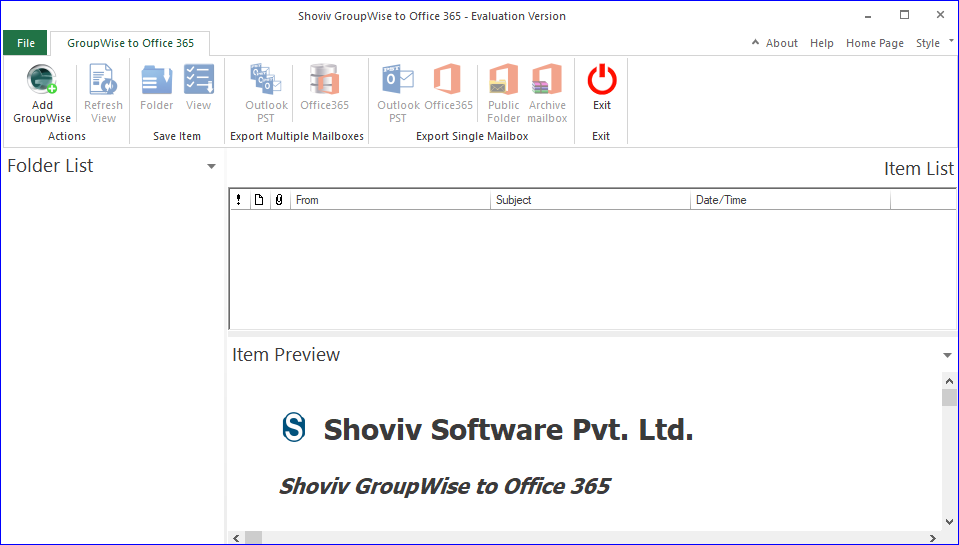Click the Refresh View icon
Viewport: 959px width, 545px height.
coord(103,80)
